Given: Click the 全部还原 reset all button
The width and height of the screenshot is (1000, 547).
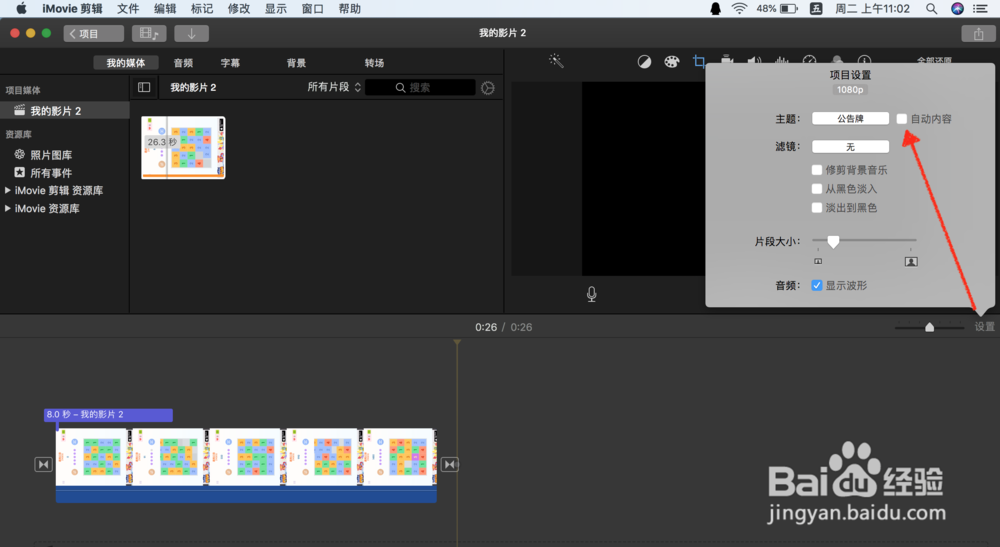Looking at the screenshot, I should [x=934, y=60].
